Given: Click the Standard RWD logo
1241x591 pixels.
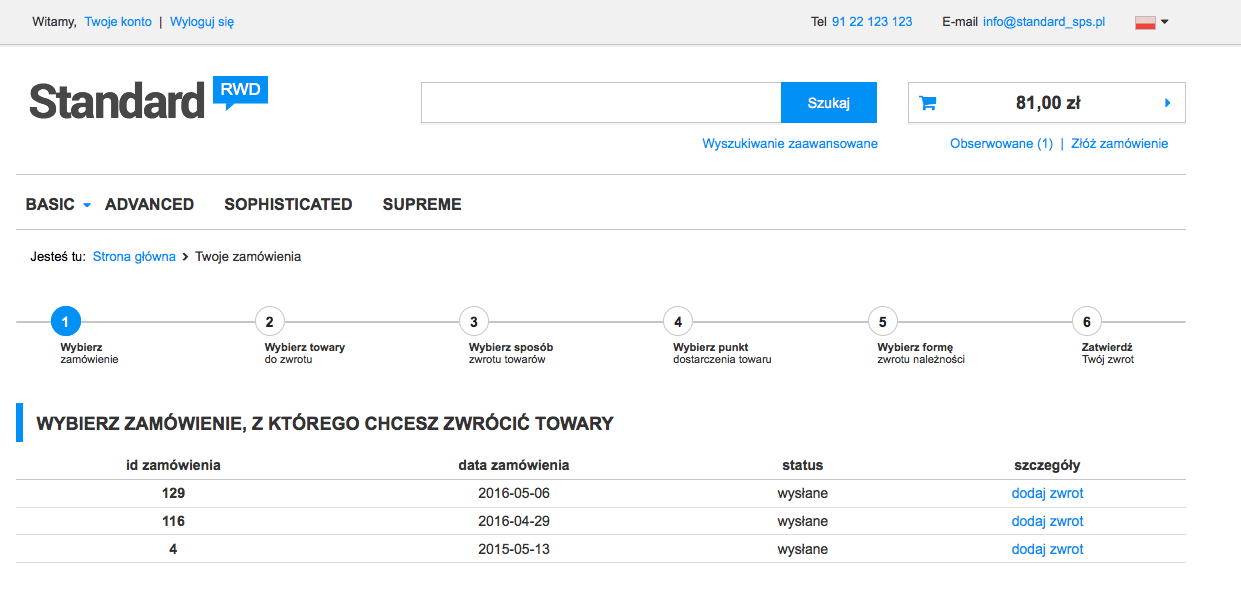Looking at the screenshot, I should tap(148, 100).
